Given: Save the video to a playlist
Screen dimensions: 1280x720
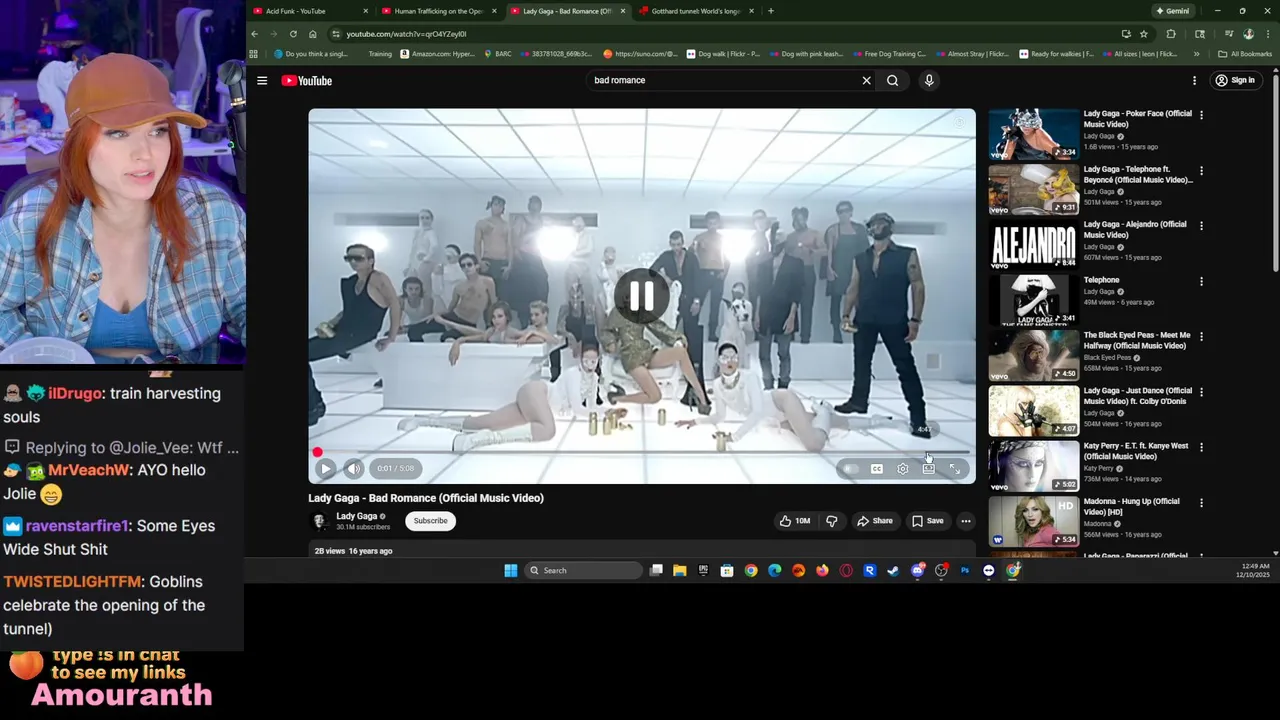Looking at the screenshot, I should (x=928, y=520).
